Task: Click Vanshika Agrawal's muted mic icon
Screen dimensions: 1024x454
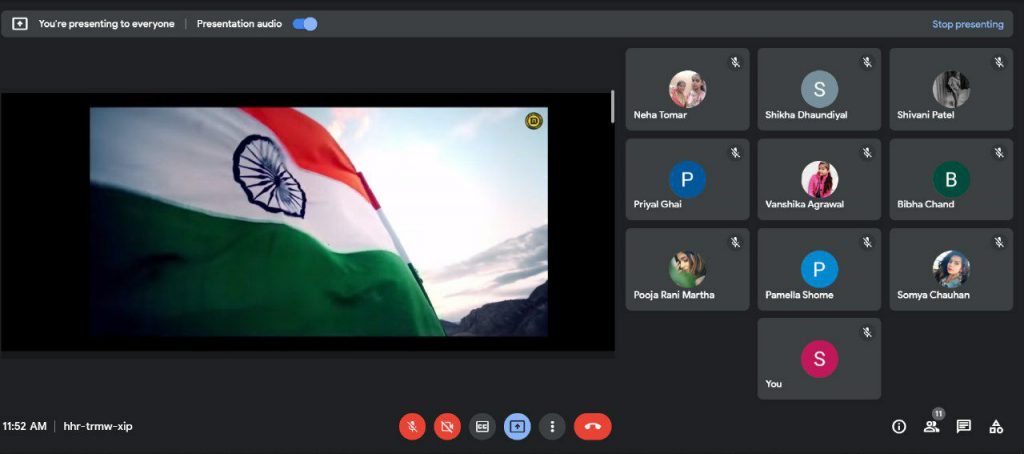Action: click(867, 153)
